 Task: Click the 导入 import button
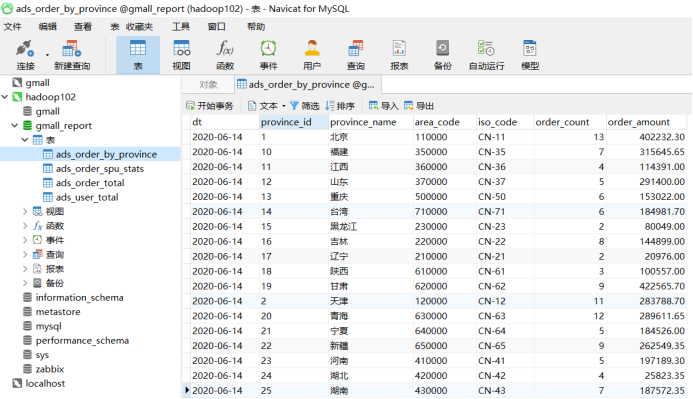(x=384, y=106)
